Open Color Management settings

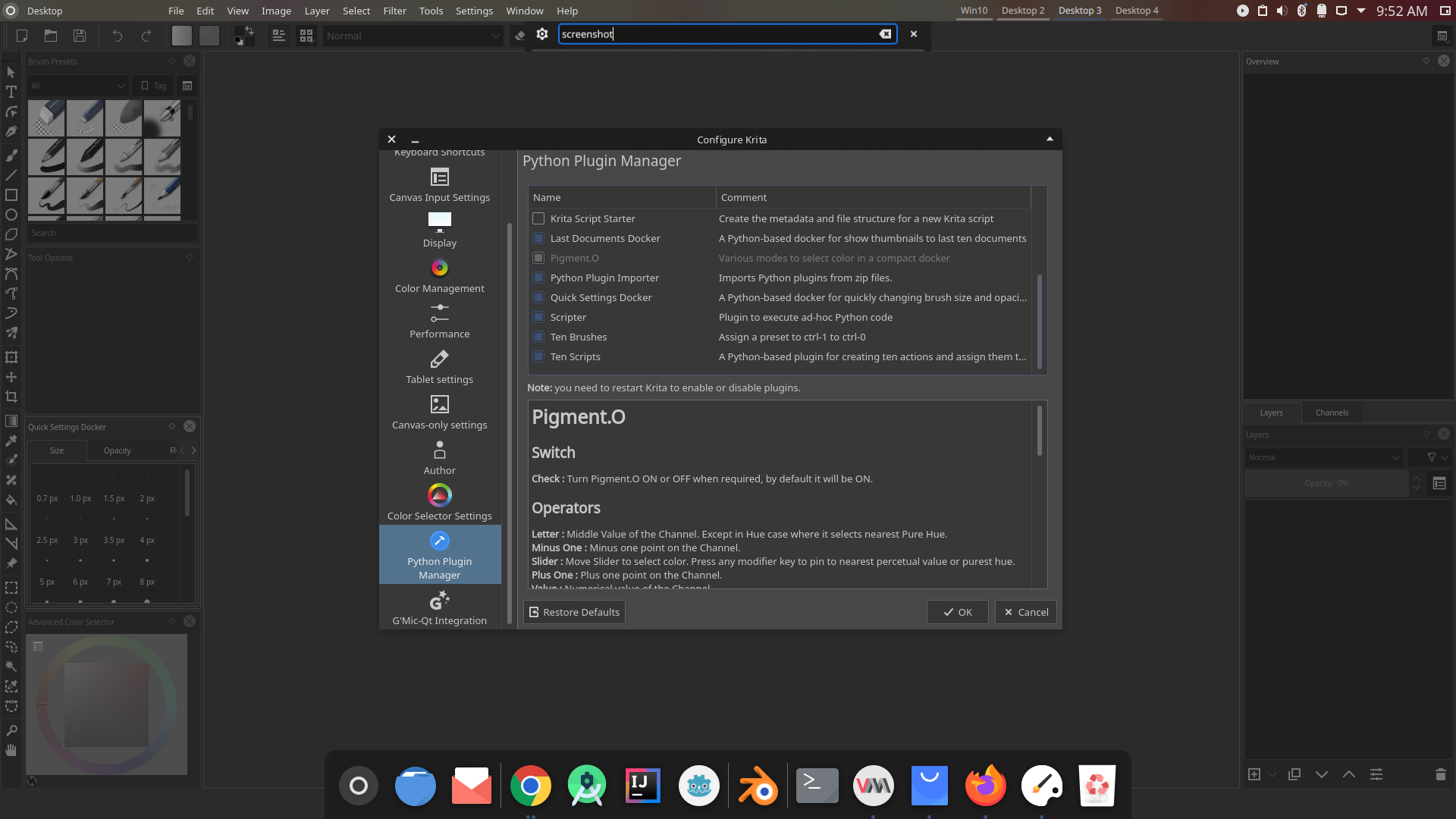(440, 276)
